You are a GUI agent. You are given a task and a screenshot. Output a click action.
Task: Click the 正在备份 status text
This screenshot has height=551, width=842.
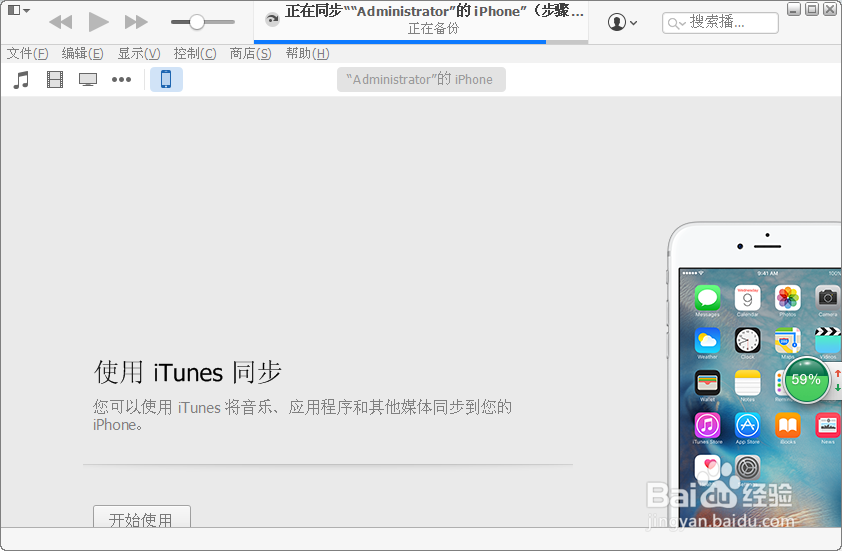click(433, 29)
